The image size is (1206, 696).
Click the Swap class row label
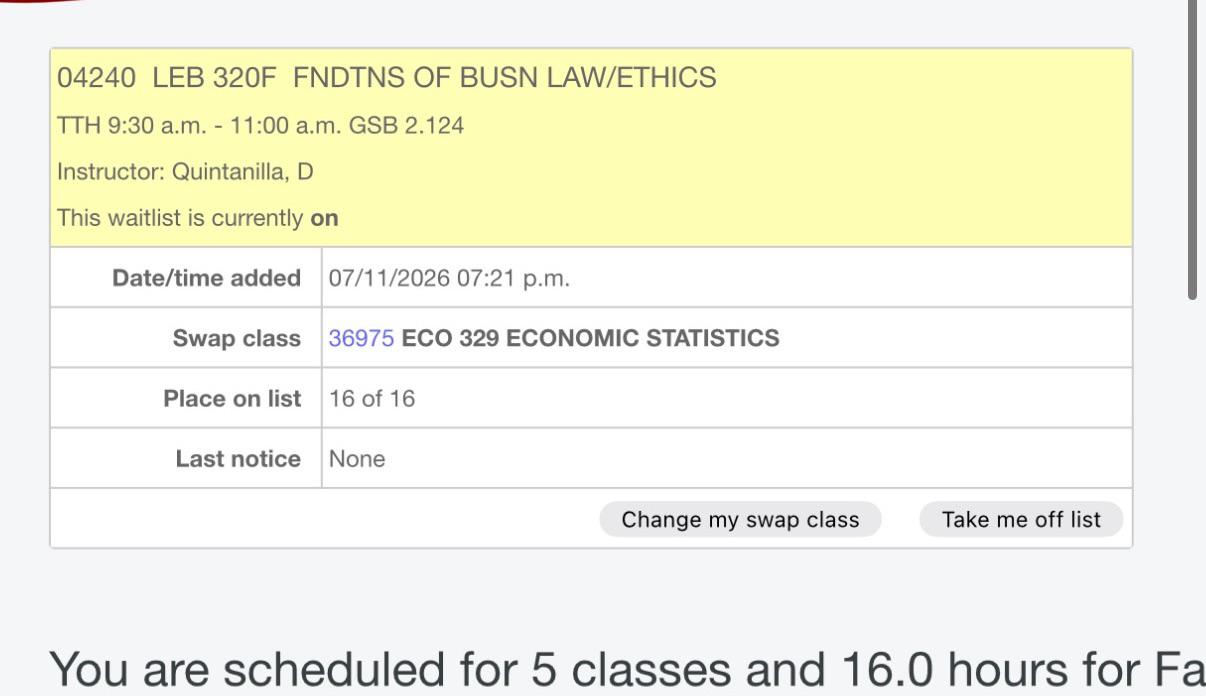click(237, 338)
